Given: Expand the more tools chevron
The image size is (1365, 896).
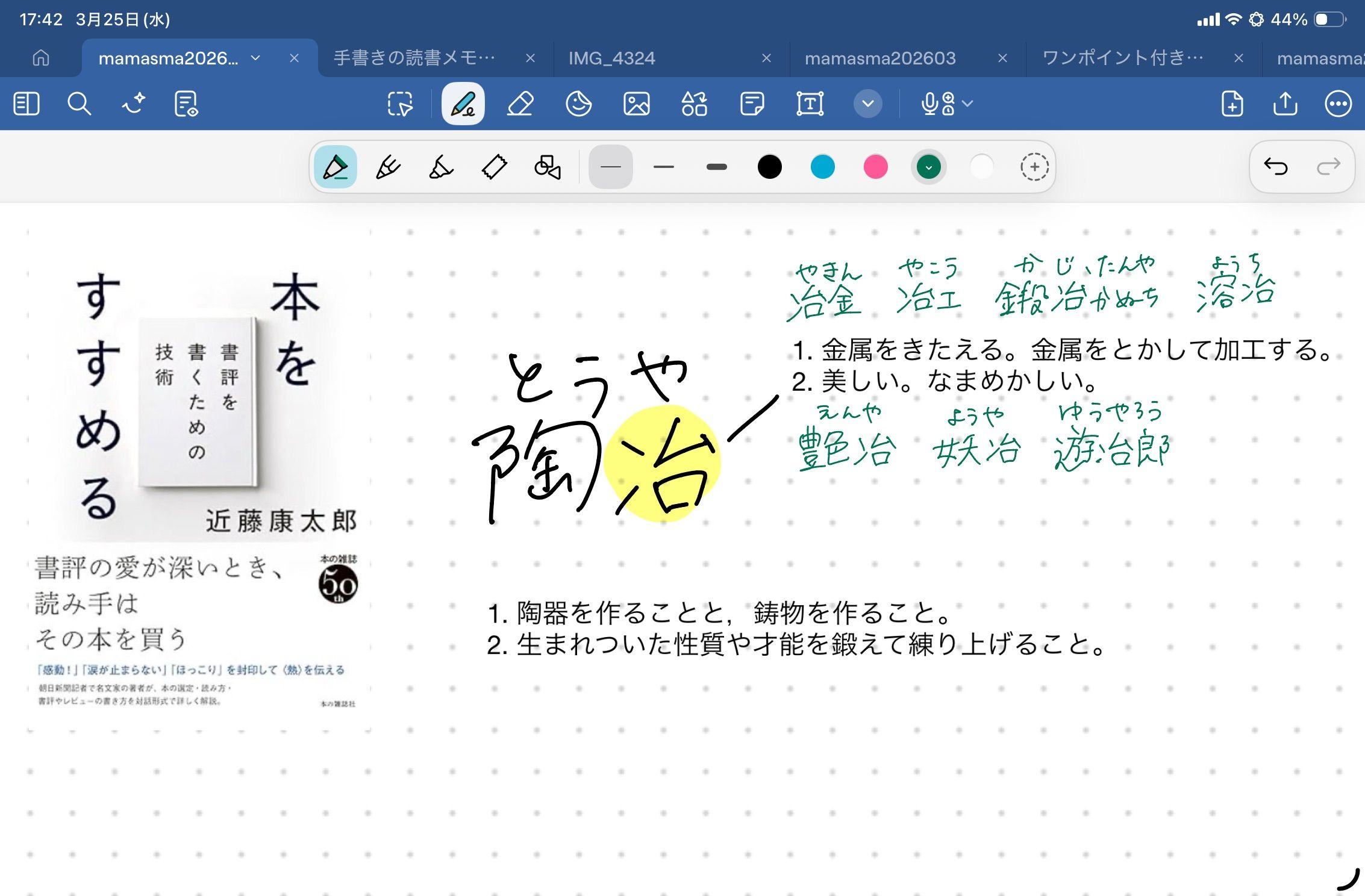Looking at the screenshot, I should coord(867,104).
